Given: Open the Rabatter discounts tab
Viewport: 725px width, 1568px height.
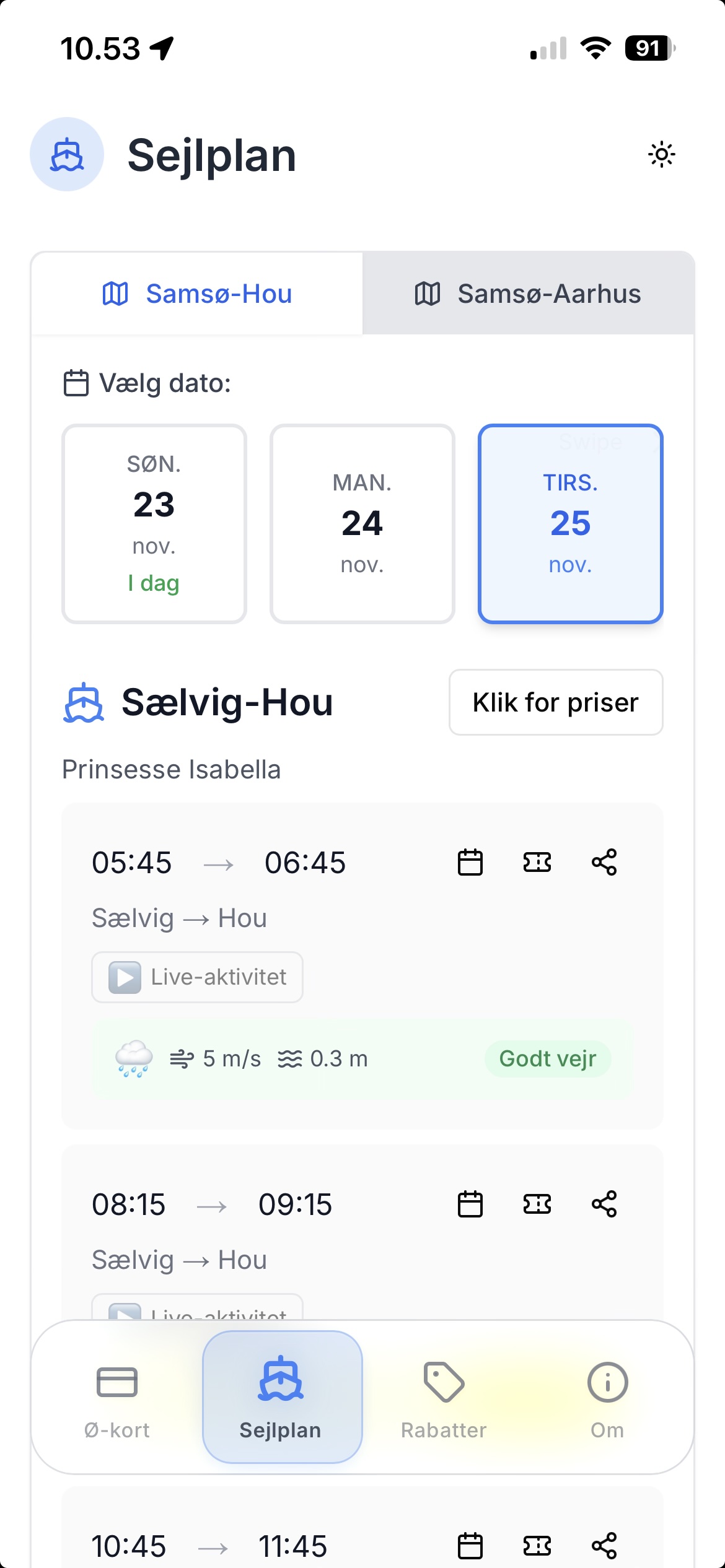Looking at the screenshot, I should 444,1397.
